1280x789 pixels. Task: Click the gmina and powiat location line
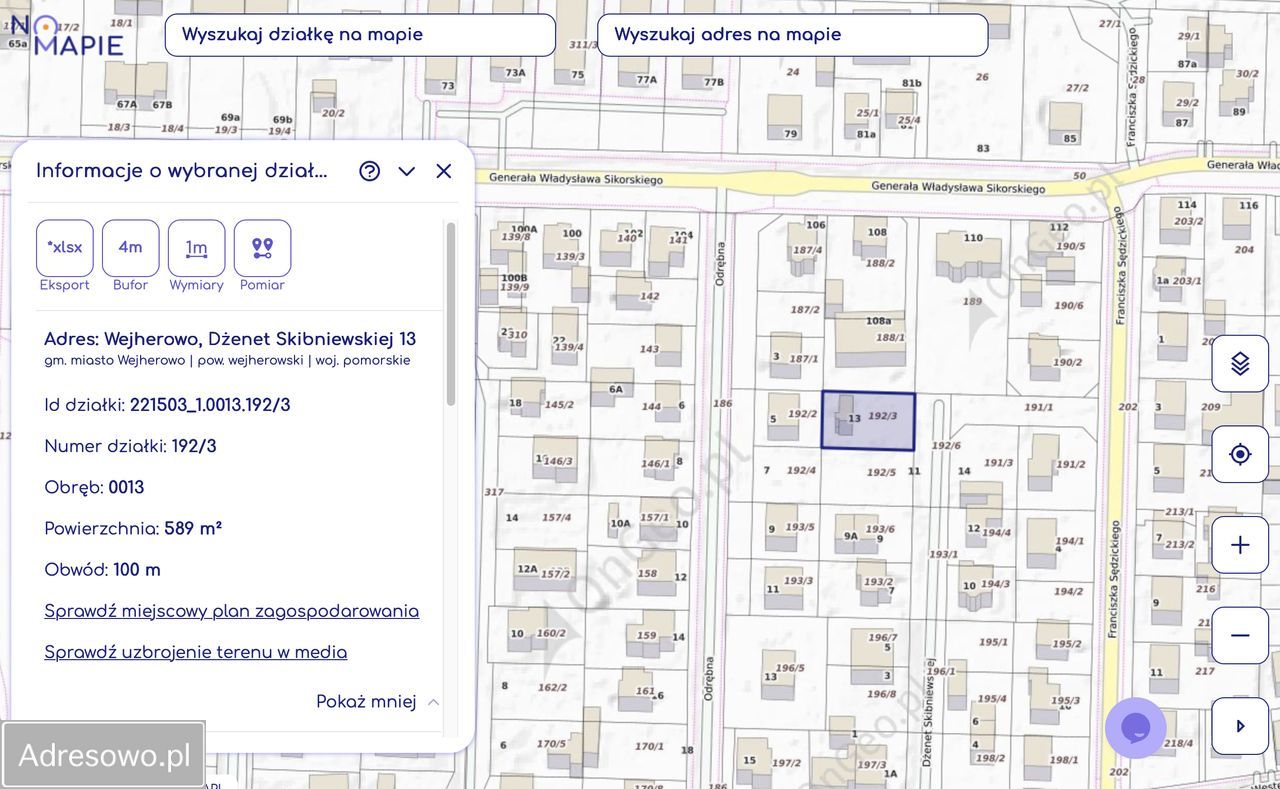point(227,361)
